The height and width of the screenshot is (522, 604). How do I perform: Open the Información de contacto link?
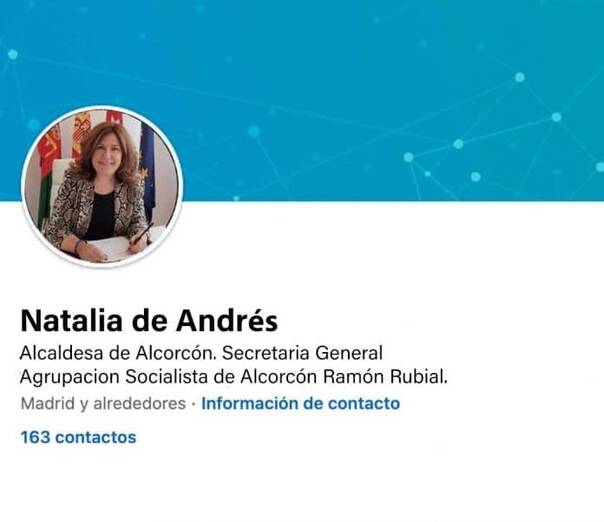coord(300,403)
